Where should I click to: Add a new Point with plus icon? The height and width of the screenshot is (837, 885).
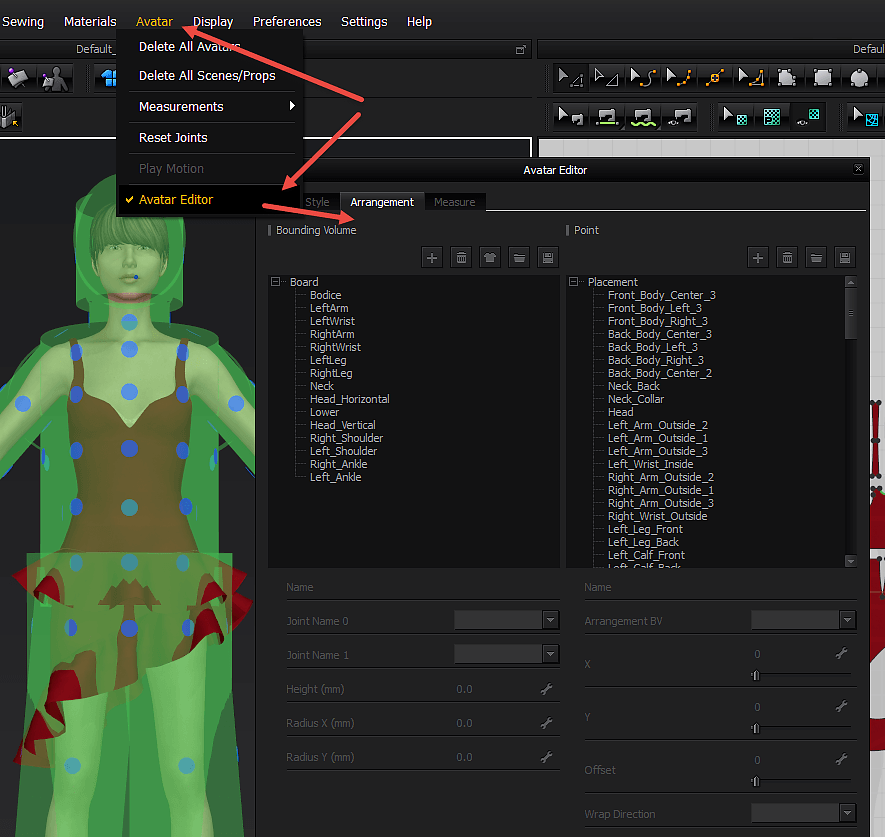click(757, 258)
